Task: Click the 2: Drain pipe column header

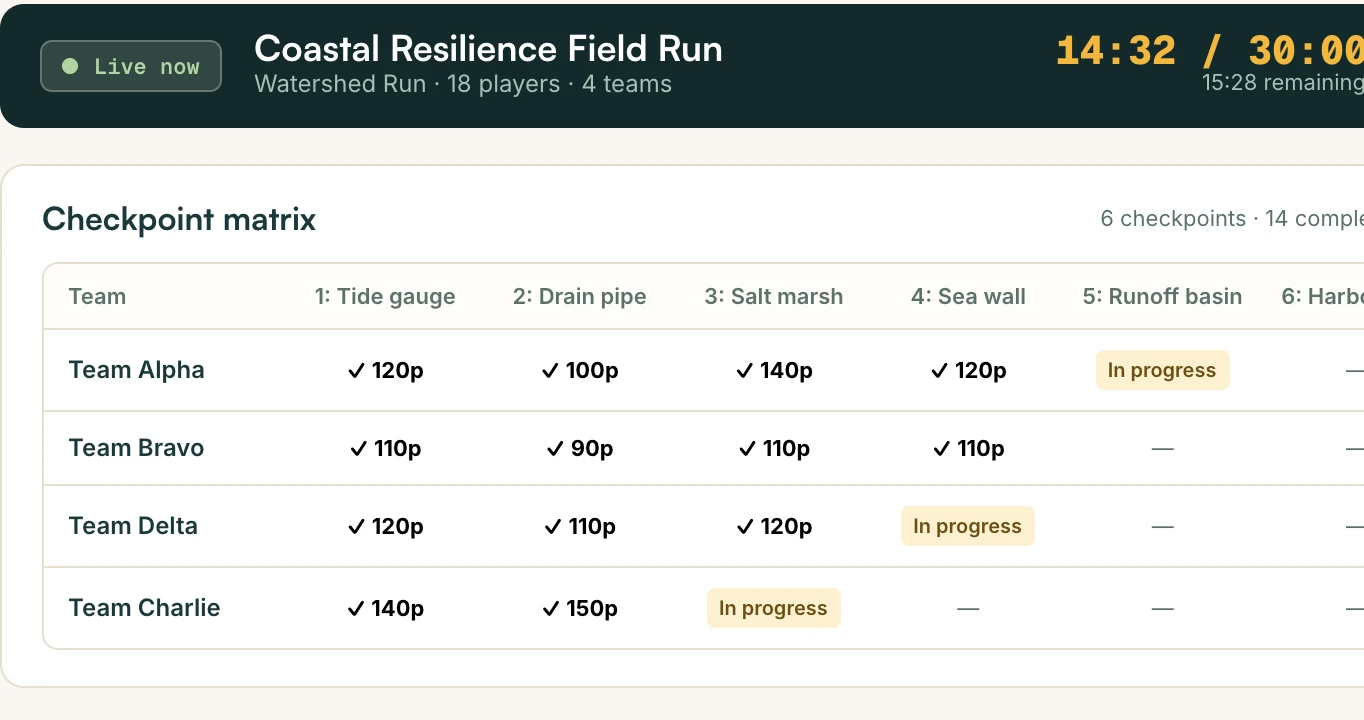Action: (580, 296)
